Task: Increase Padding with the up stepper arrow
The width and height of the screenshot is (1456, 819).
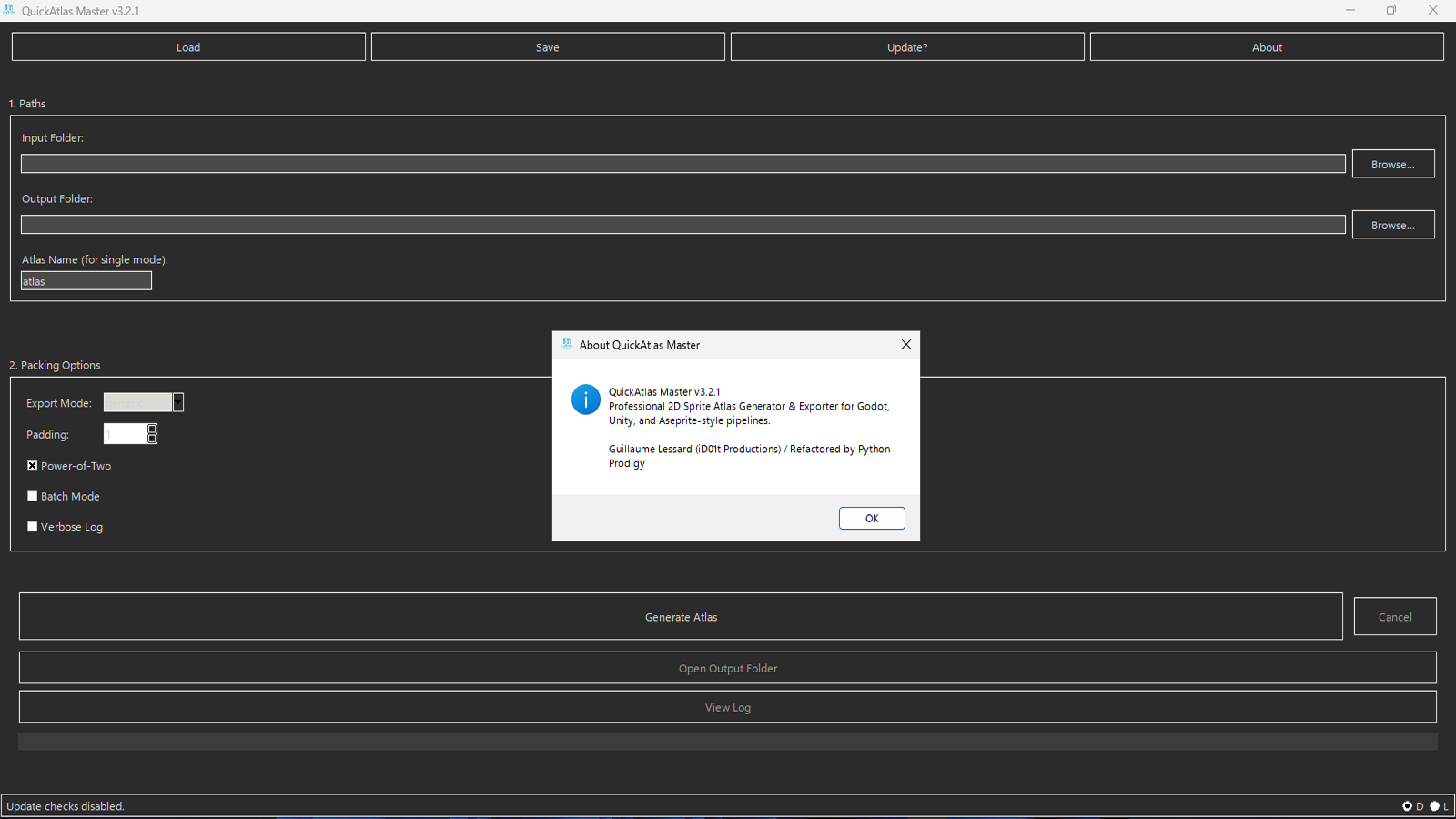Action: pos(152,429)
